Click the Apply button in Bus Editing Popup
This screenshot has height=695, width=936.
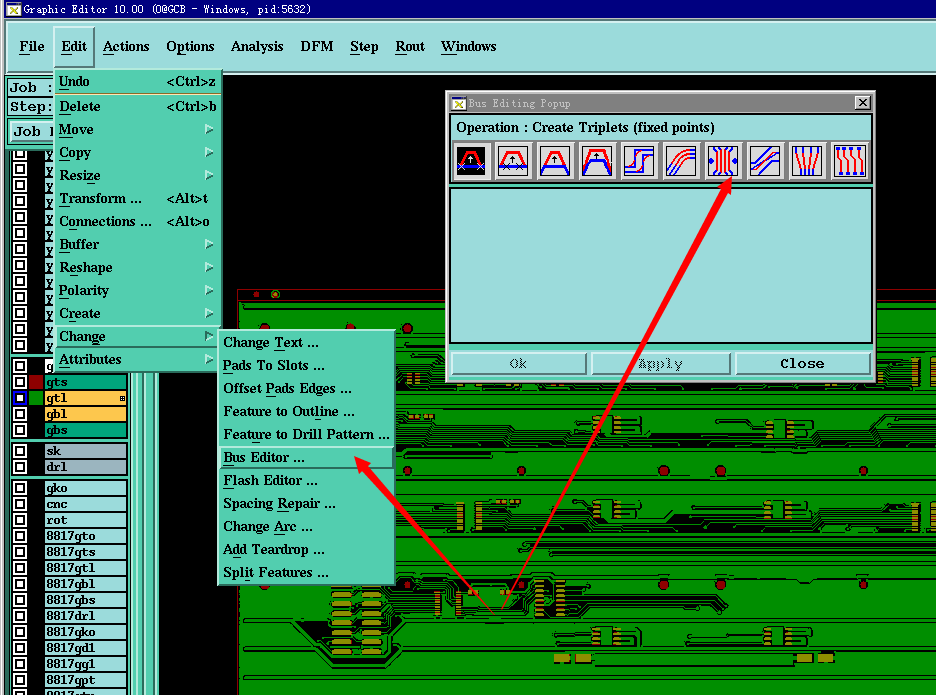[661, 364]
